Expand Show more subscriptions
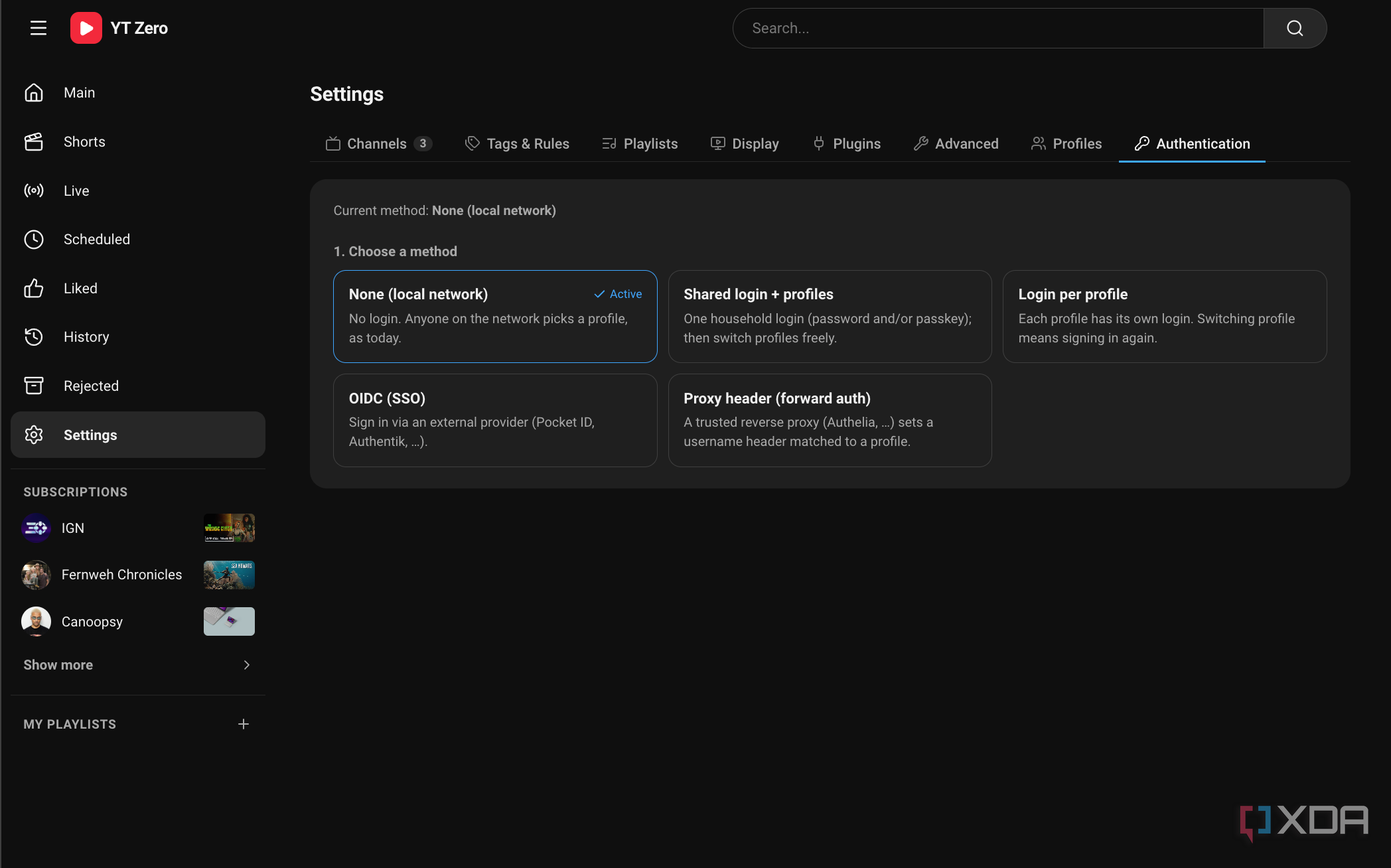 [138, 665]
